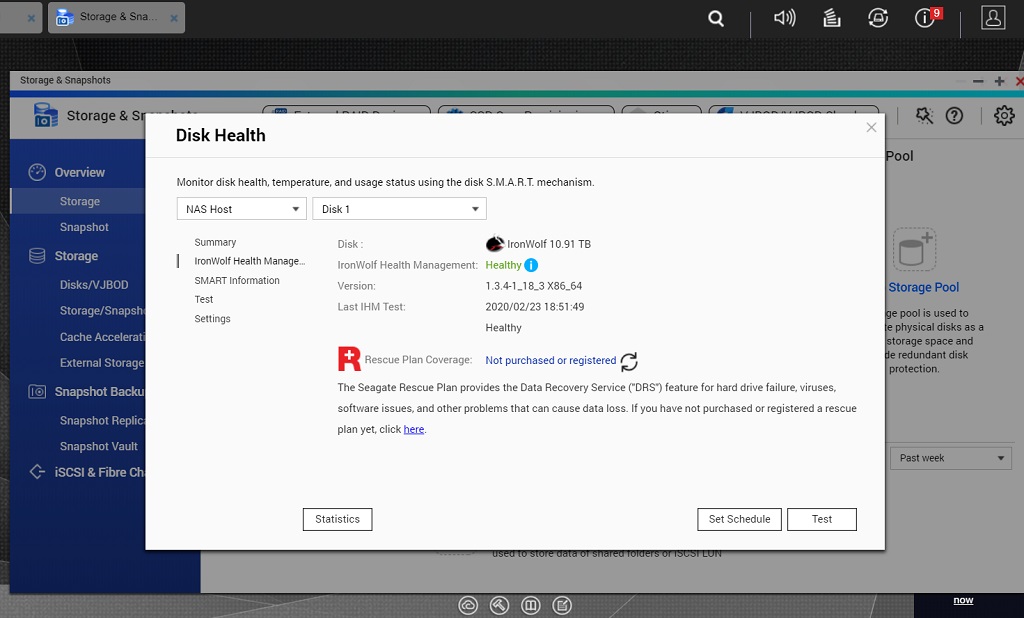Open Storage/Snapshots in sidebar
The width and height of the screenshot is (1024, 618).
pyautogui.click(x=102, y=311)
